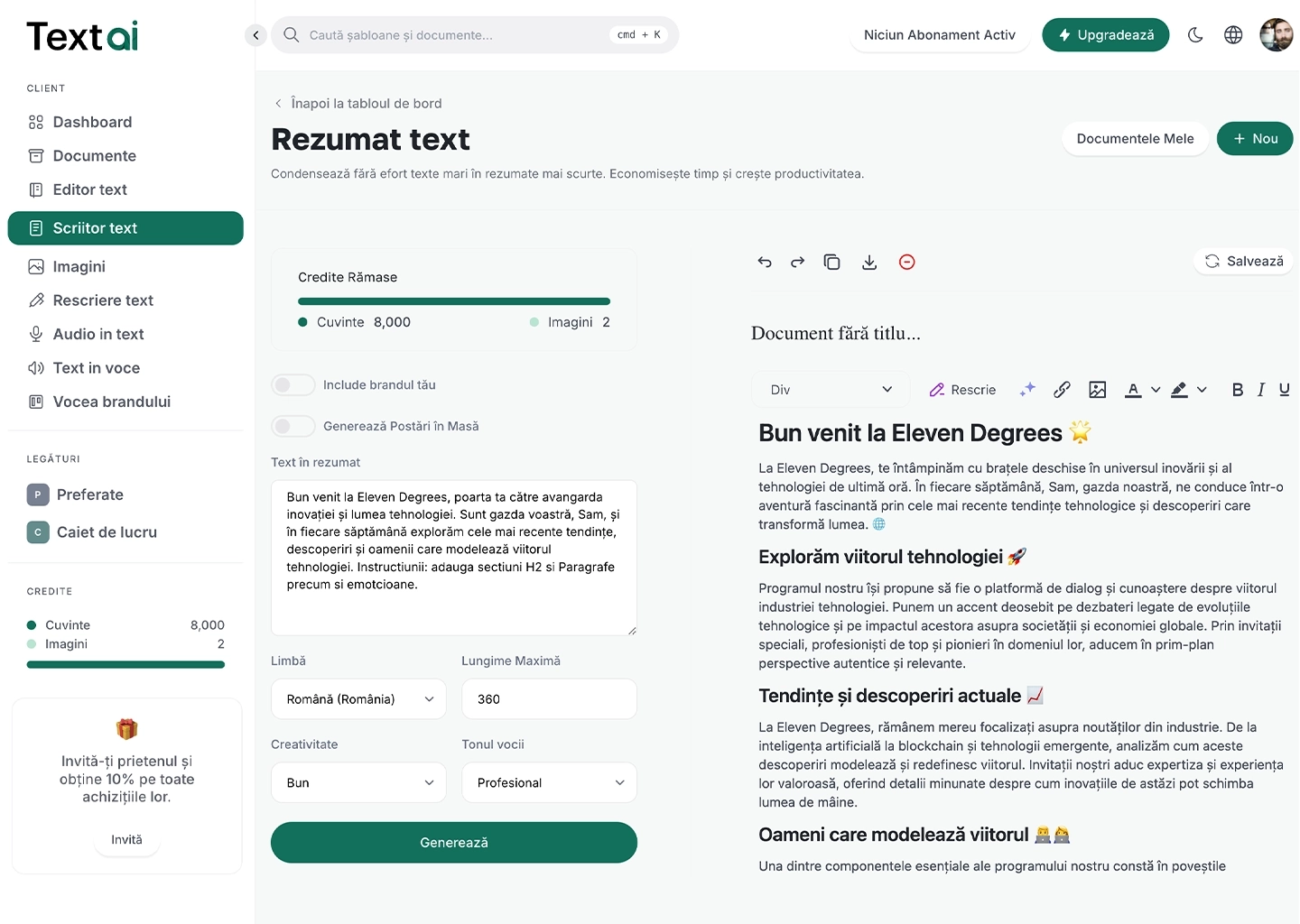Click the Upgradează button
This screenshot has width=1300, height=924.
coord(1106,35)
